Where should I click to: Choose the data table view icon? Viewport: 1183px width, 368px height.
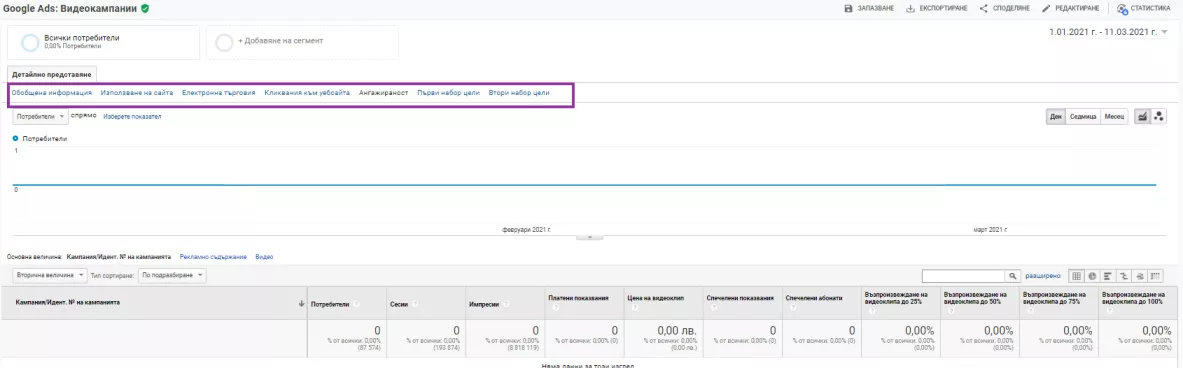click(x=1077, y=276)
